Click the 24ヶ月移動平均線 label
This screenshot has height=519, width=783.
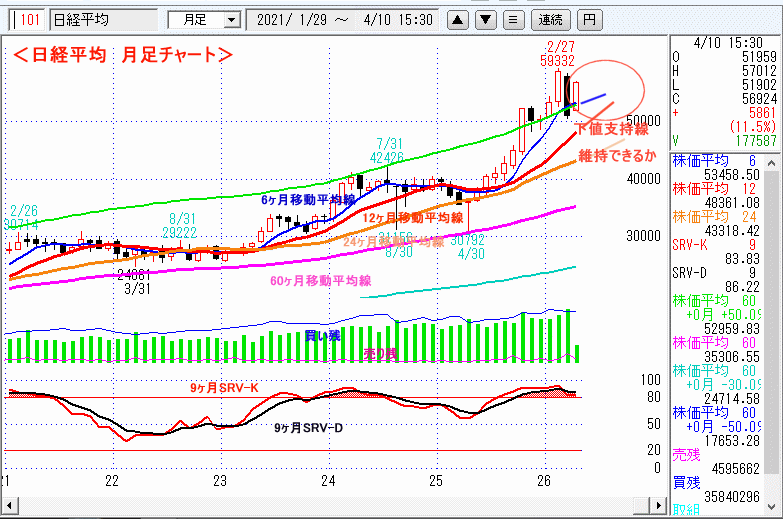[x=393, y=242]
